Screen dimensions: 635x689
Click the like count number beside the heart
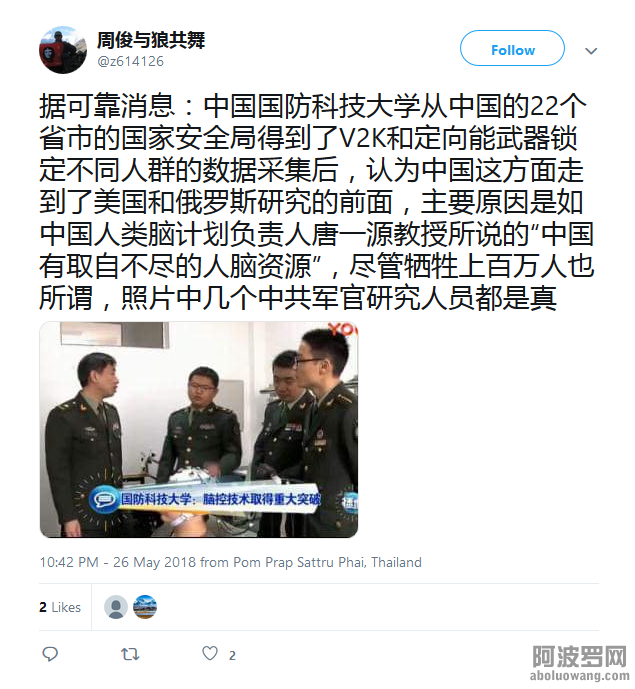tap(232, 656)
